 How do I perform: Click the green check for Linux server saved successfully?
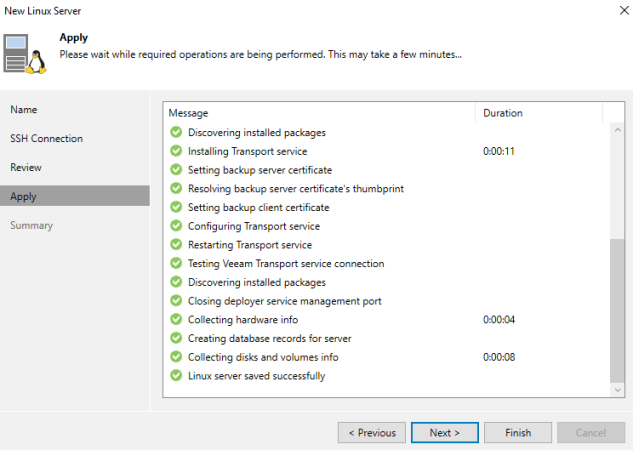[176, 376]
